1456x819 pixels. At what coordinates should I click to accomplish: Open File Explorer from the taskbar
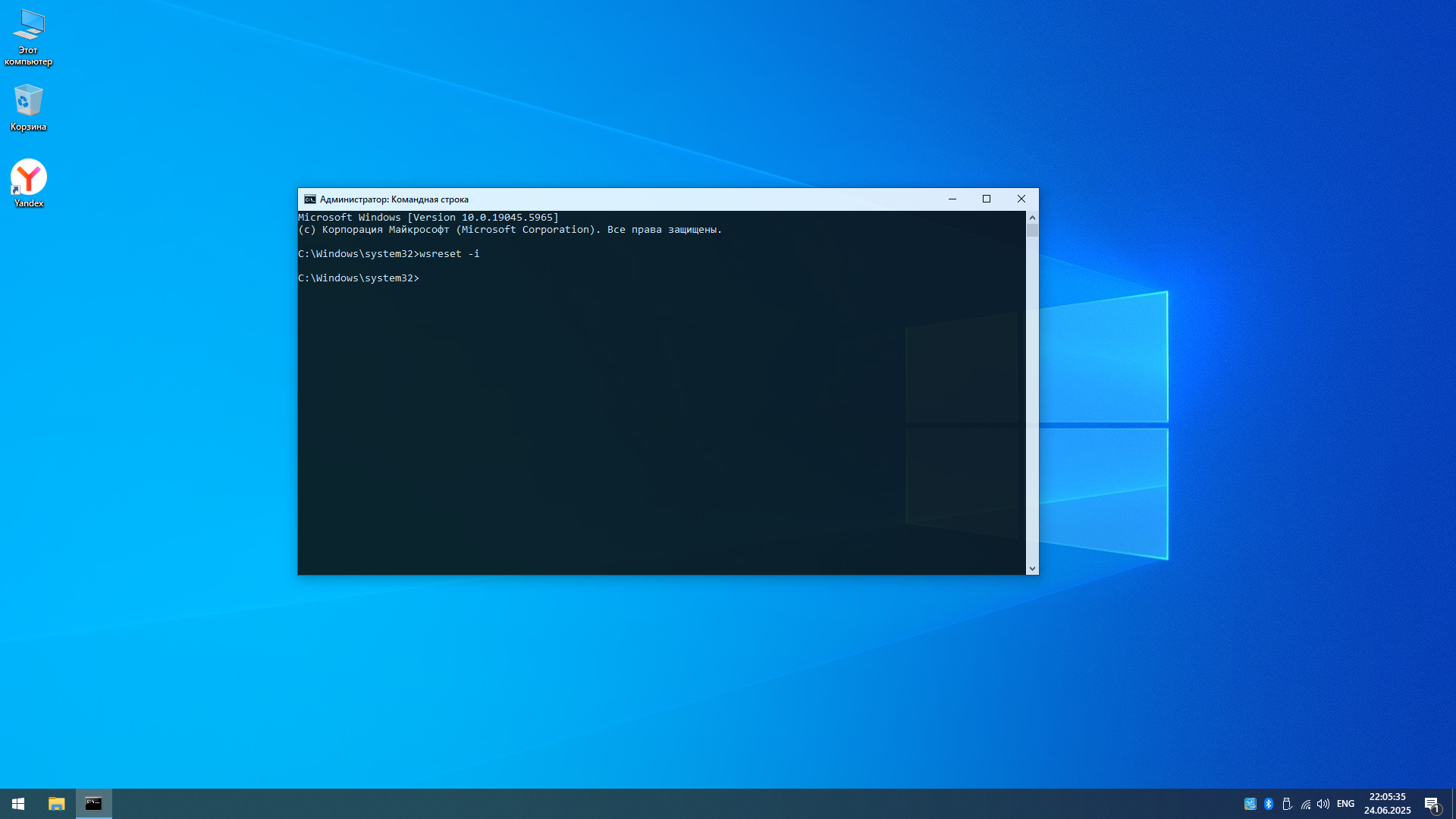pos(56,804)
